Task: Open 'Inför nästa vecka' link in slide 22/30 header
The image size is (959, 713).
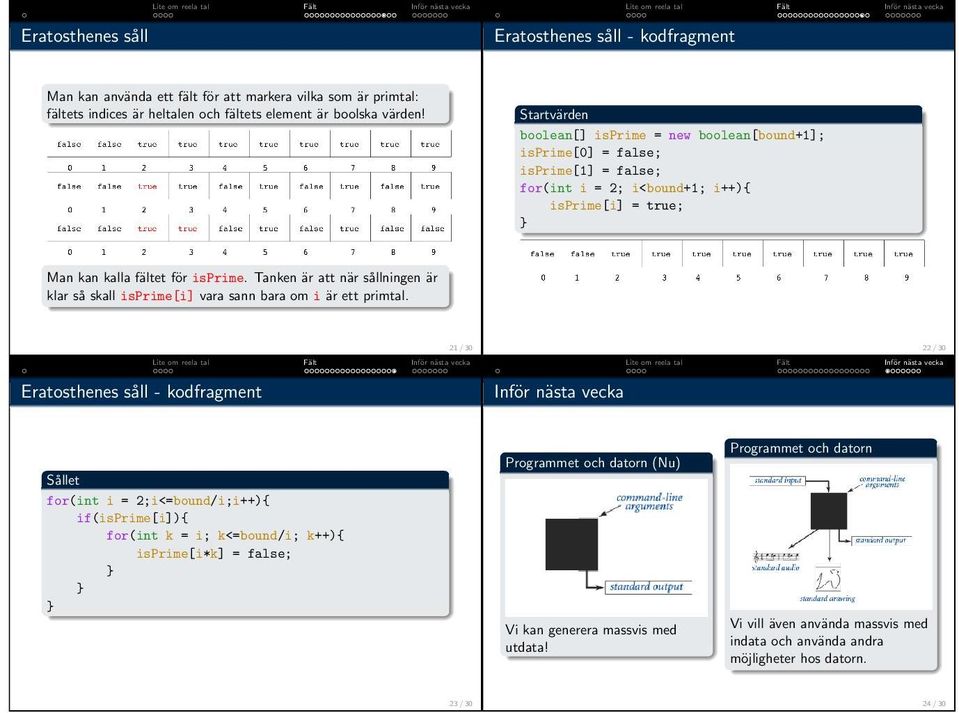Action: [x=913, y=7]
